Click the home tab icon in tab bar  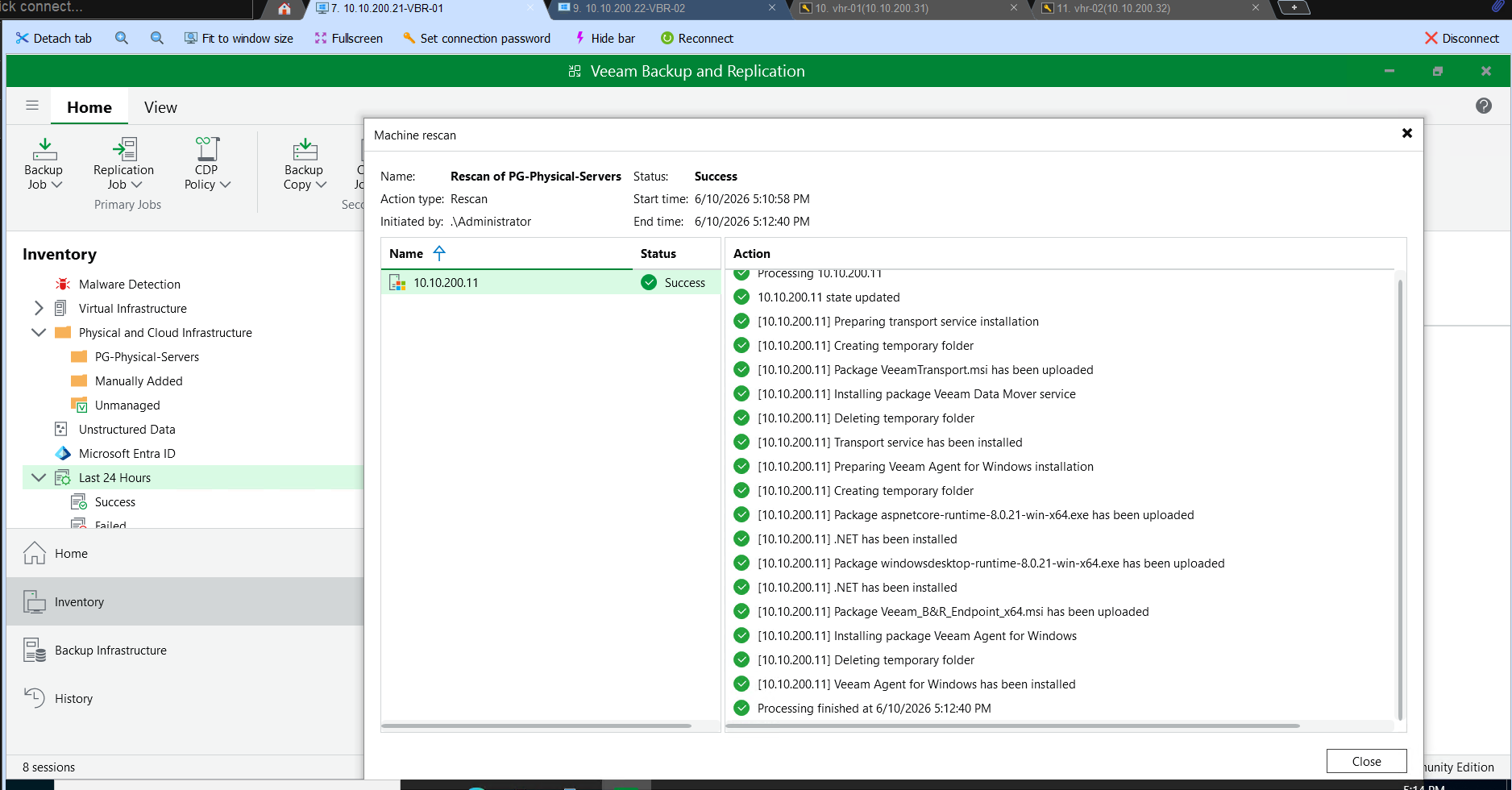point(284,9)
